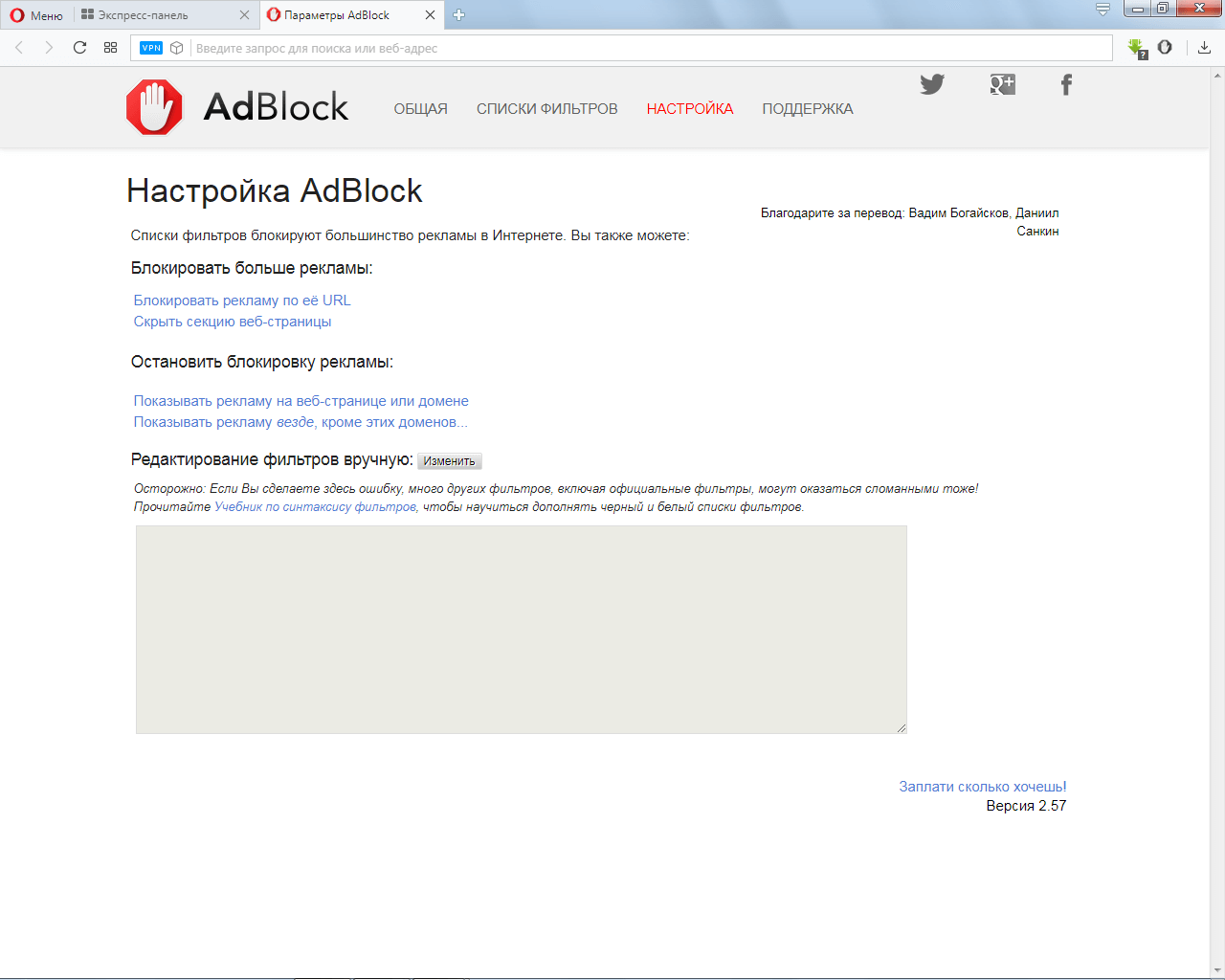Follow the Заплати сколько хочешь! link
This screenshot has width=1225, height=980.
(x=983, y=787)
